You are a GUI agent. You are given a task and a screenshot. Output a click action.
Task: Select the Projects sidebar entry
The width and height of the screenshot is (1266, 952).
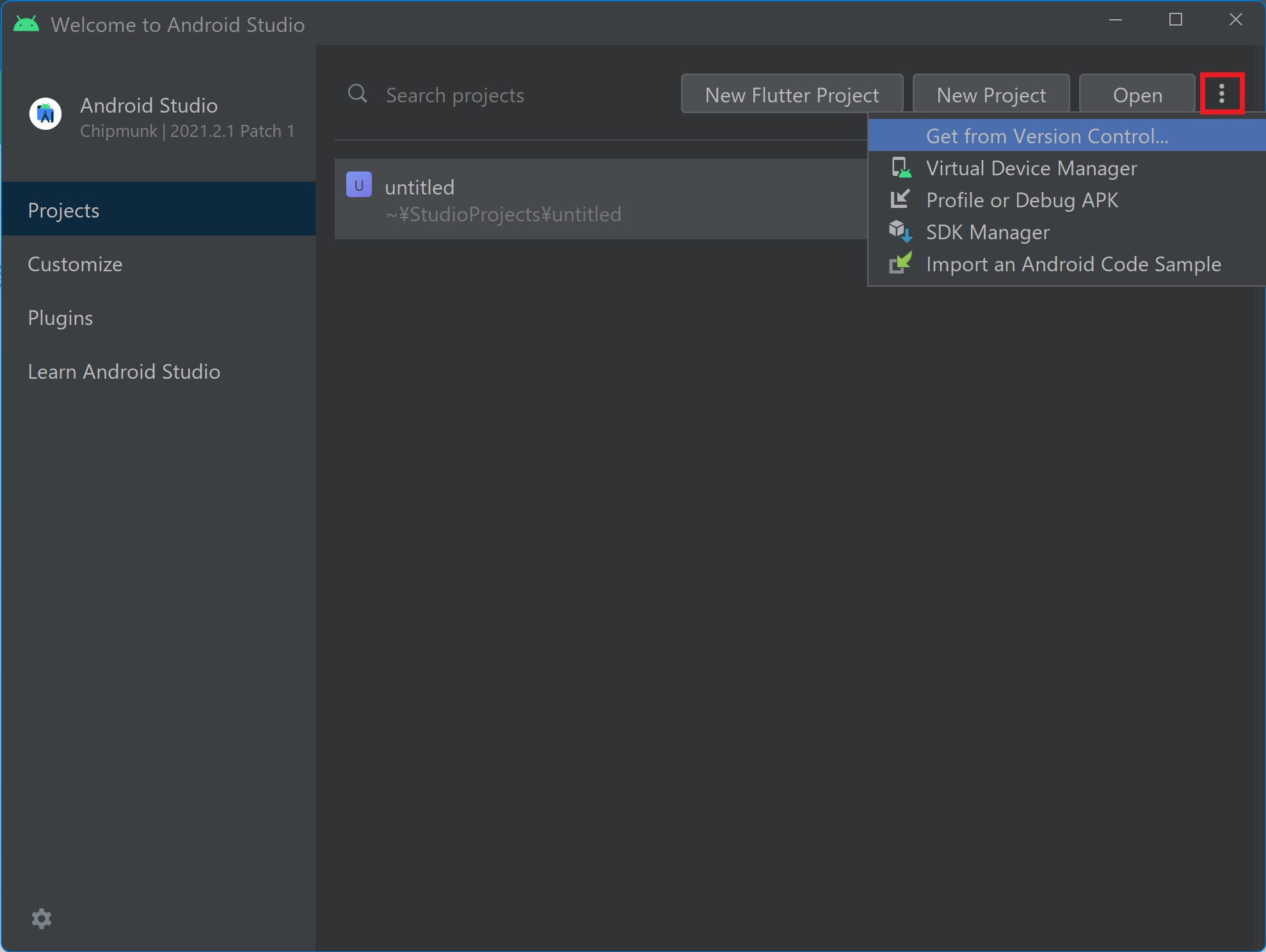click(x=63, y=209)
